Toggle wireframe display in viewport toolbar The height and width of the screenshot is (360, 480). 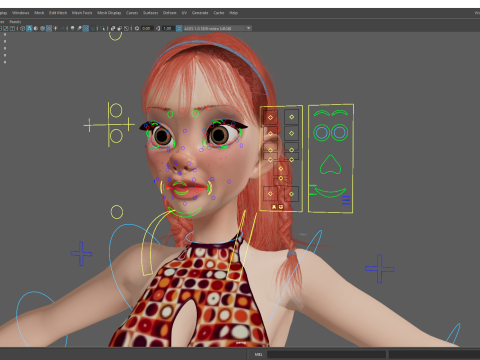[x=23, y=28]
